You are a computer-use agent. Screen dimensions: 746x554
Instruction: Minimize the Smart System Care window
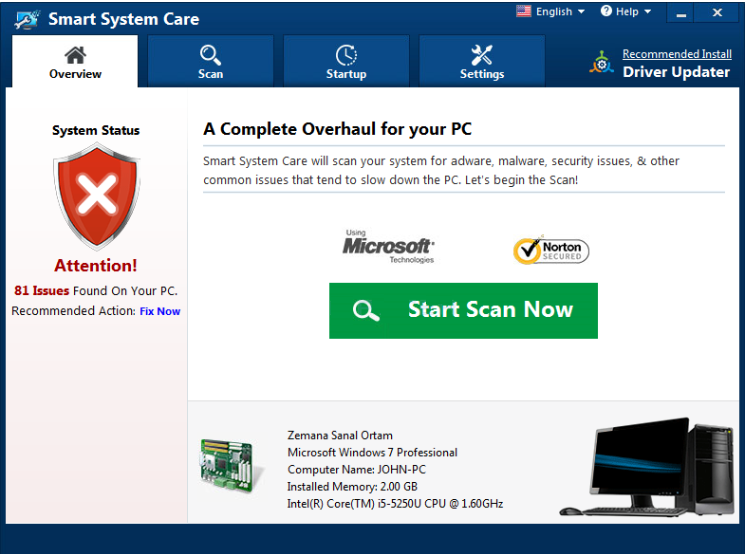681,13
